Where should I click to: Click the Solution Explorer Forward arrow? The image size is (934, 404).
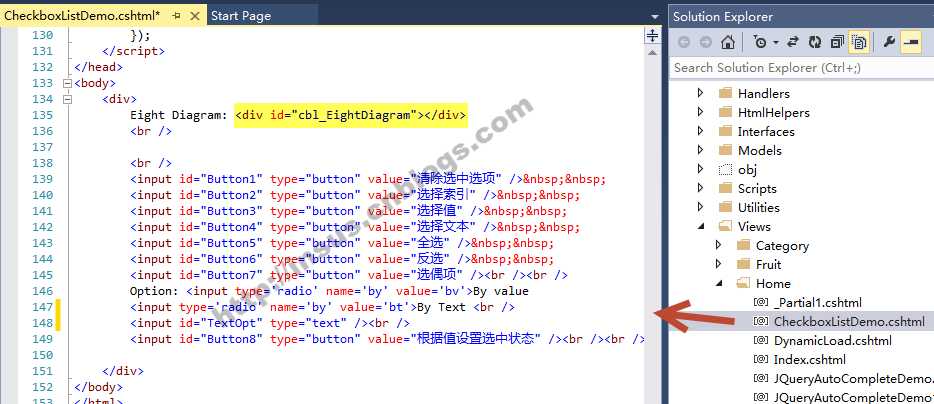[x=705, y=42]
